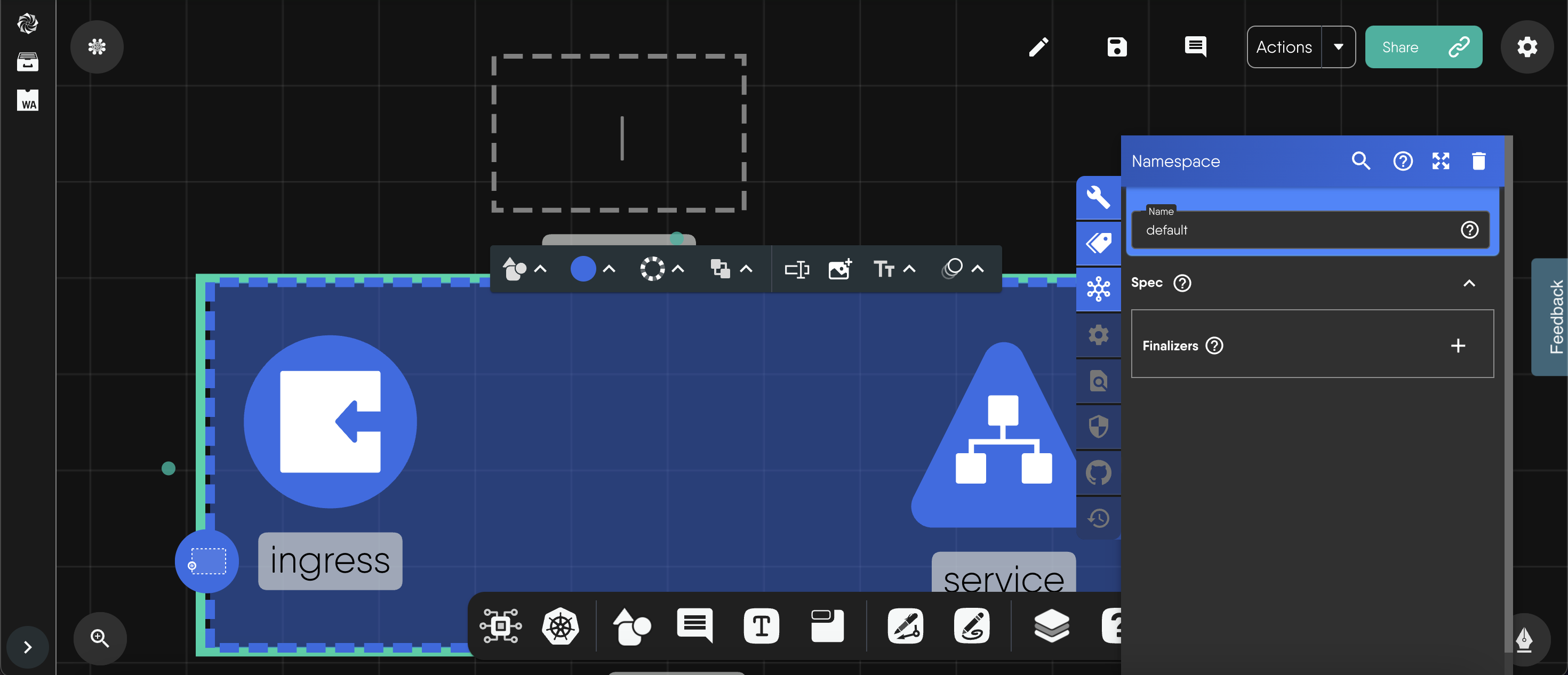Click the save design icon
Screen dimensions: 1568x675
click(1116, 47)
